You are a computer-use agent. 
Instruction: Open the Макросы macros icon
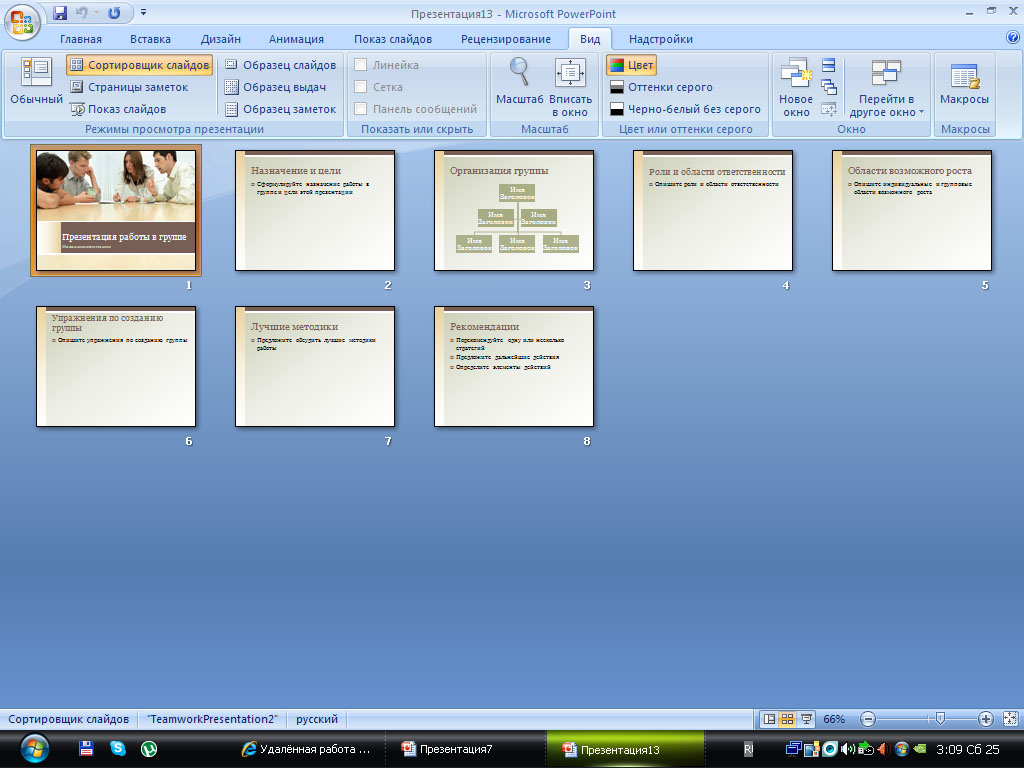(x=964, y=76)
